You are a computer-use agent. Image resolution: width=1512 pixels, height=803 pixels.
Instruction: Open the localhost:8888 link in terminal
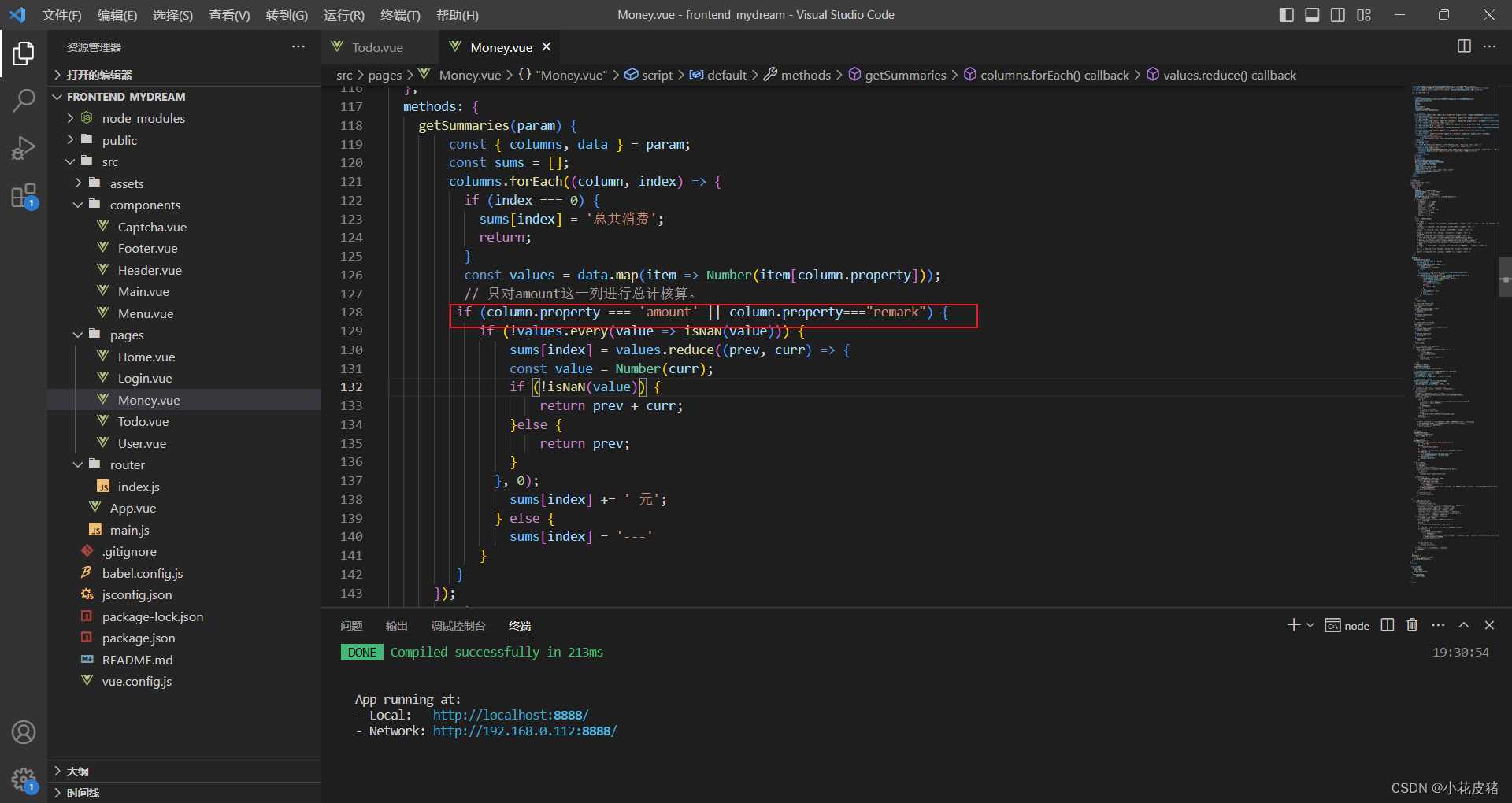pyautogui.click(x=510, y=715)
